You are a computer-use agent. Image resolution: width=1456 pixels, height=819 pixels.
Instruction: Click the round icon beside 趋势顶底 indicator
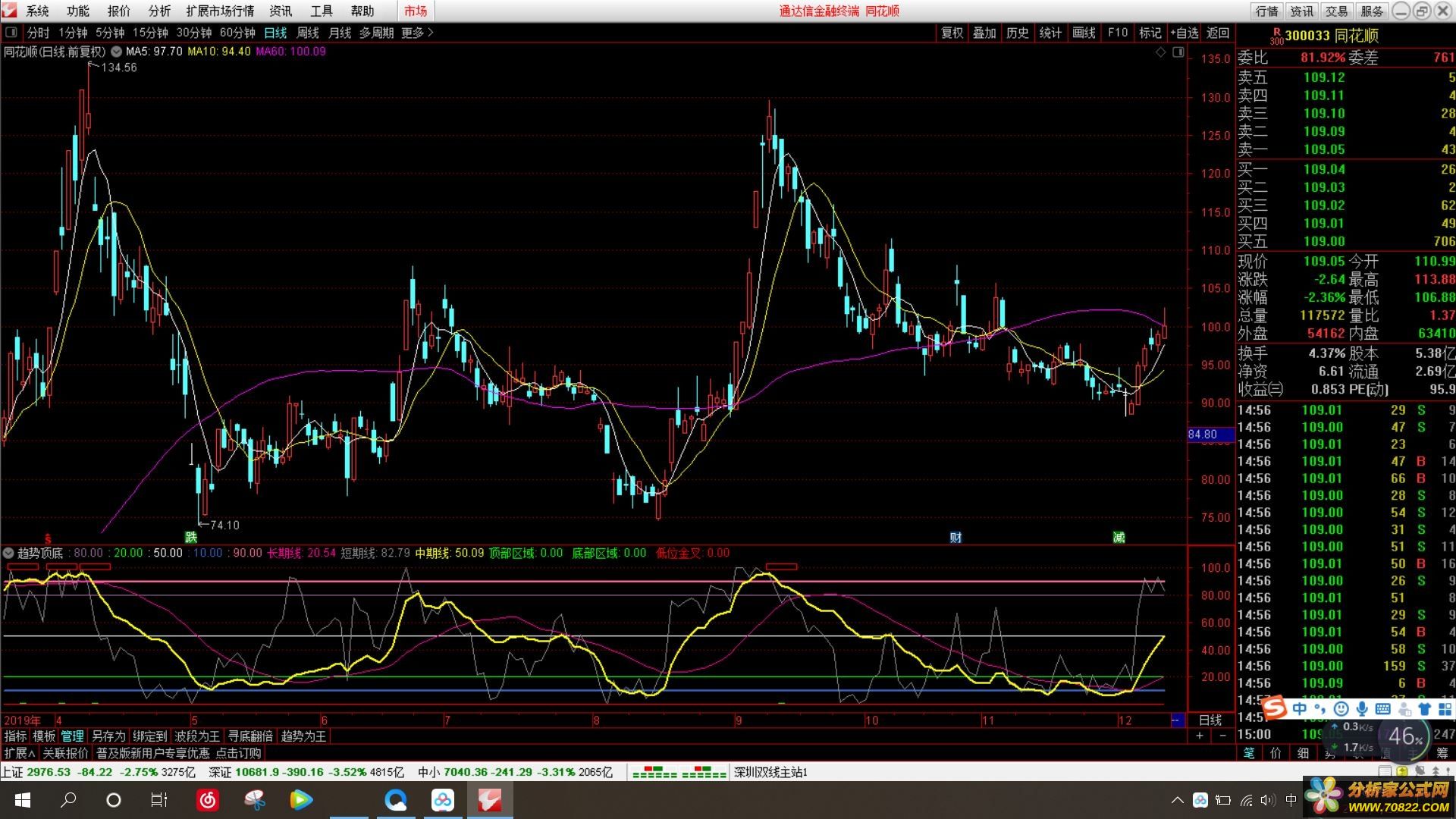coord(9,553)
